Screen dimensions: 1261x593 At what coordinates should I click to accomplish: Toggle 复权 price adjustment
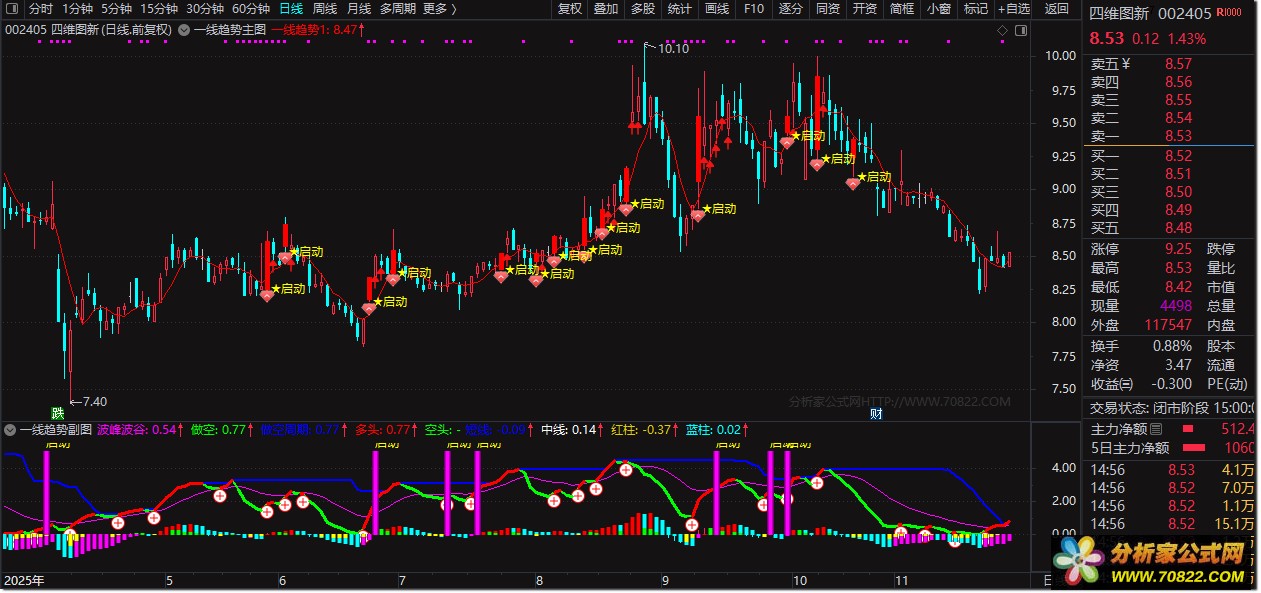(570, 9)
